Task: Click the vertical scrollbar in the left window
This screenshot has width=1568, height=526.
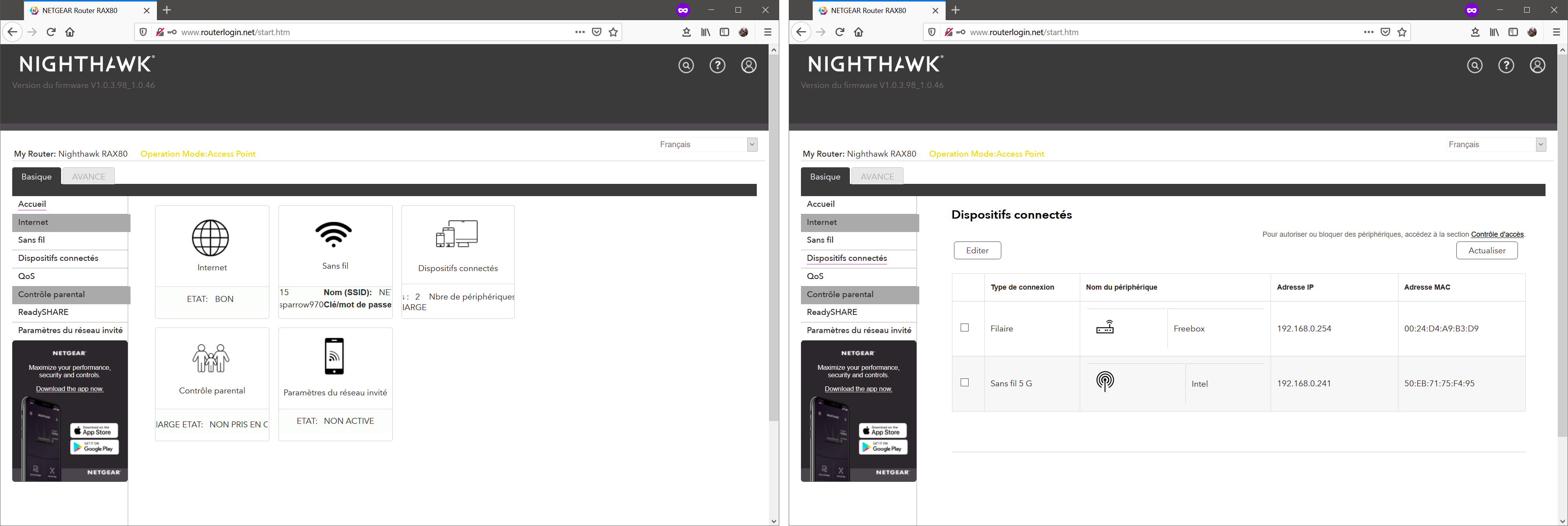Action: [774, 238]
